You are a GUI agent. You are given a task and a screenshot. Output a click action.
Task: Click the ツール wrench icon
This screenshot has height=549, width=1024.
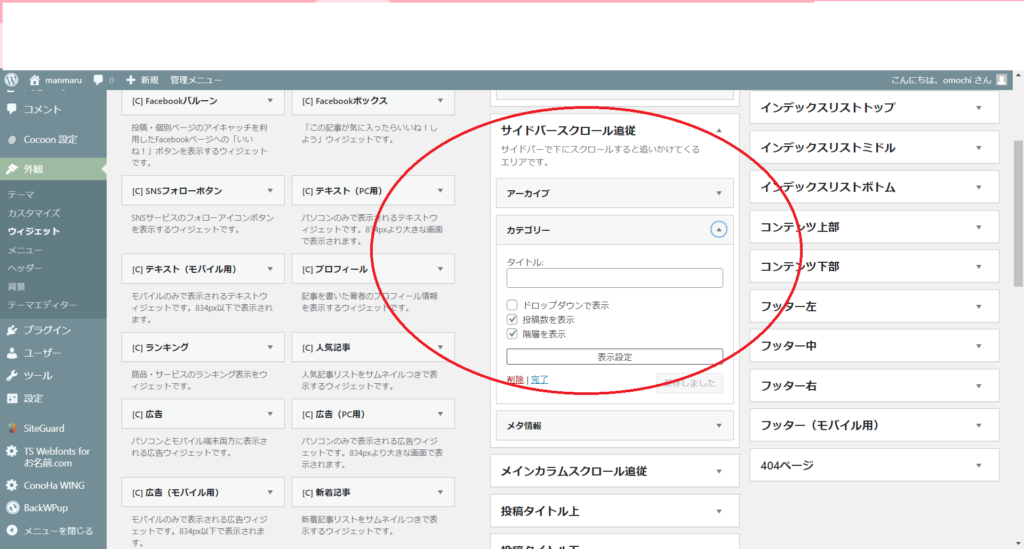(12, 375)
